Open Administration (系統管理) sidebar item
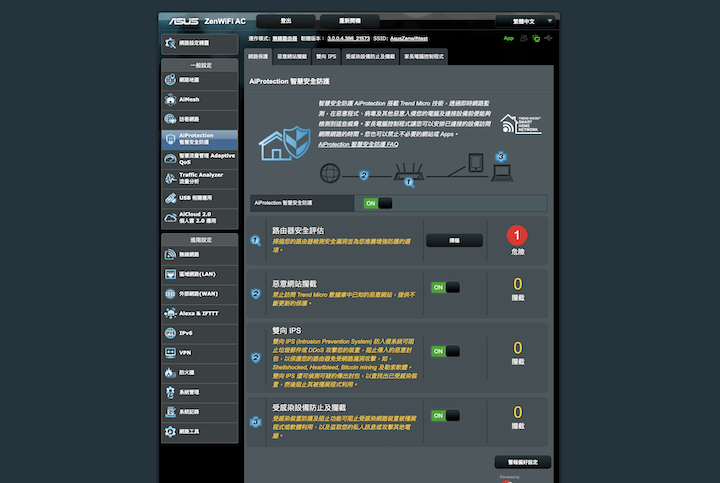 click(199, 393)
